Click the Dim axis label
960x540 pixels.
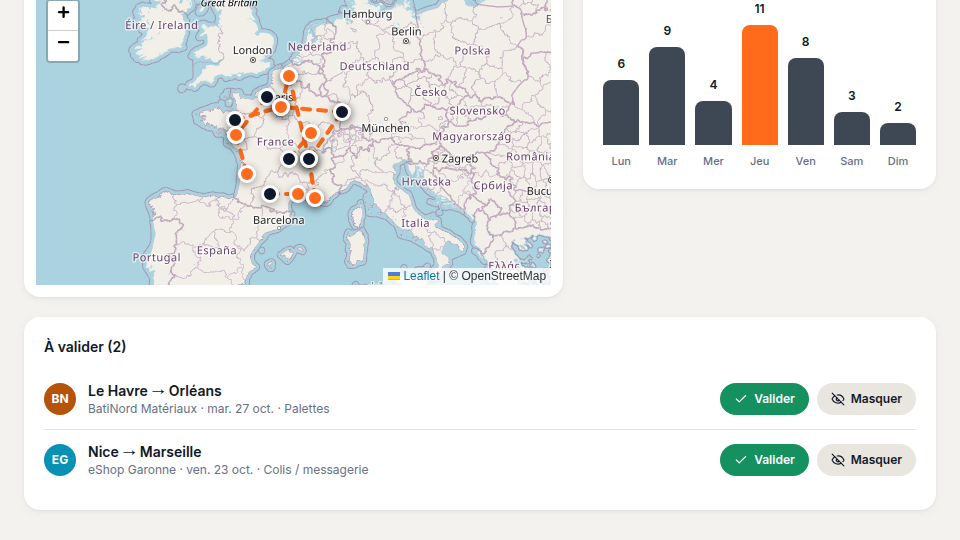tap(898, 161)
